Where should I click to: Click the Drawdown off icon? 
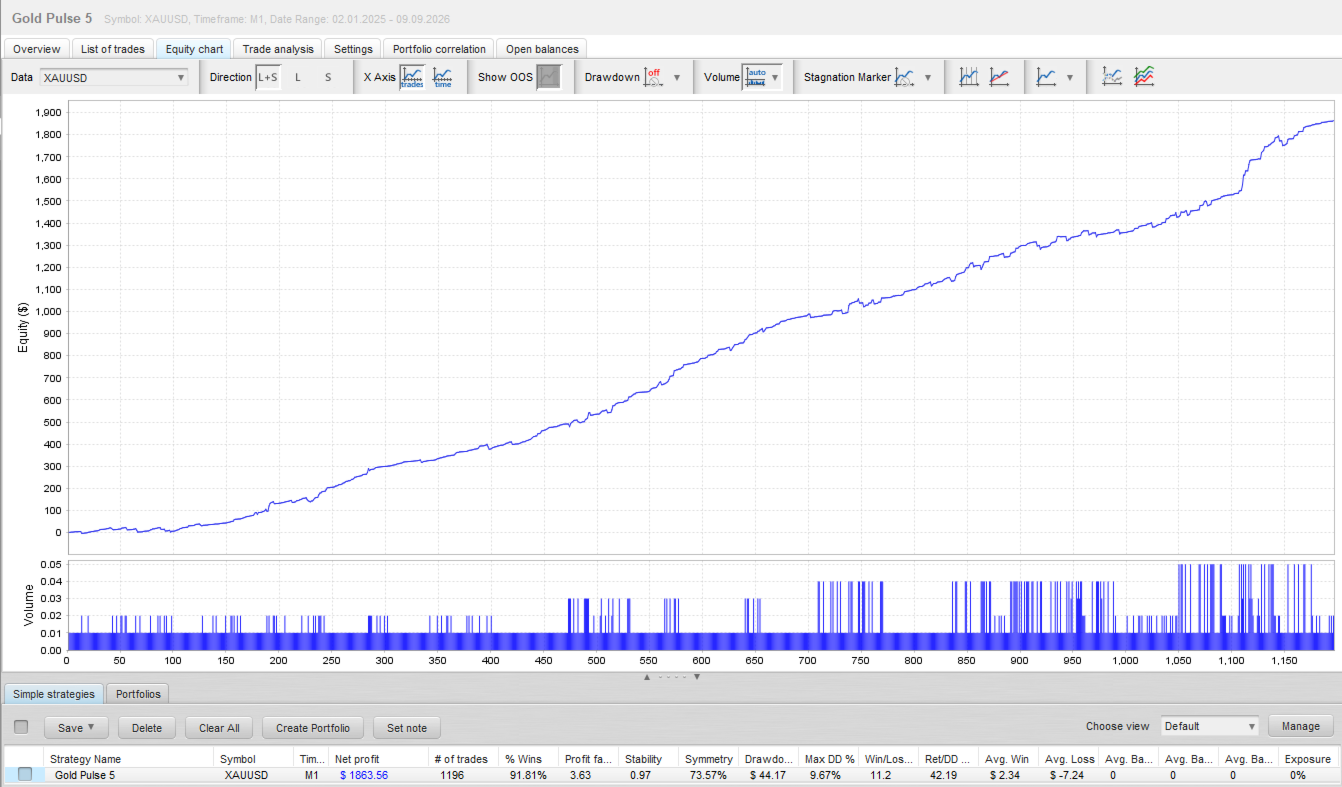pyautogui.click(x=653, y=77)
